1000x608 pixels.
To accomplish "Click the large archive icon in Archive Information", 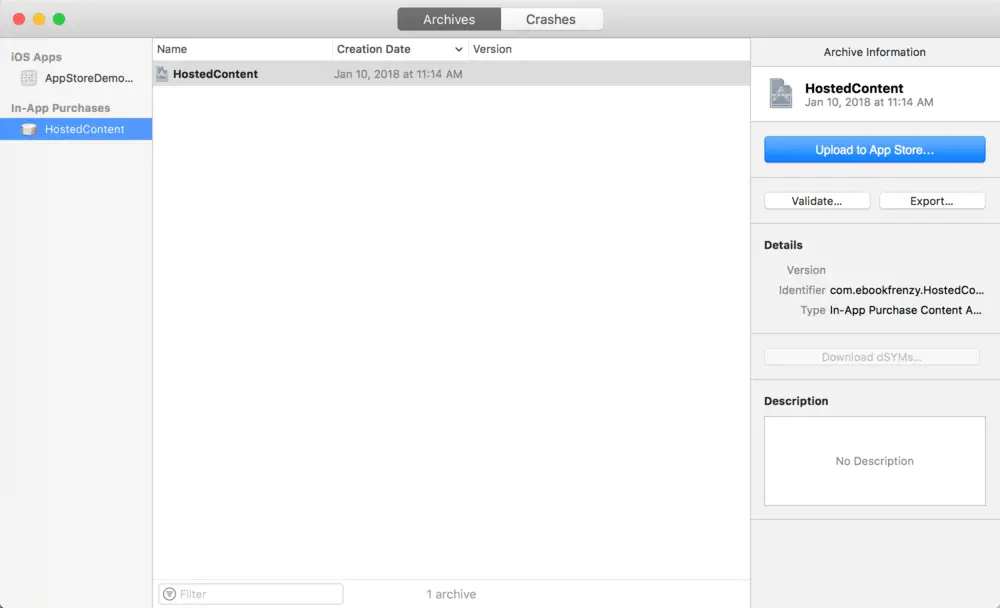I will click(x=781, y=94).
